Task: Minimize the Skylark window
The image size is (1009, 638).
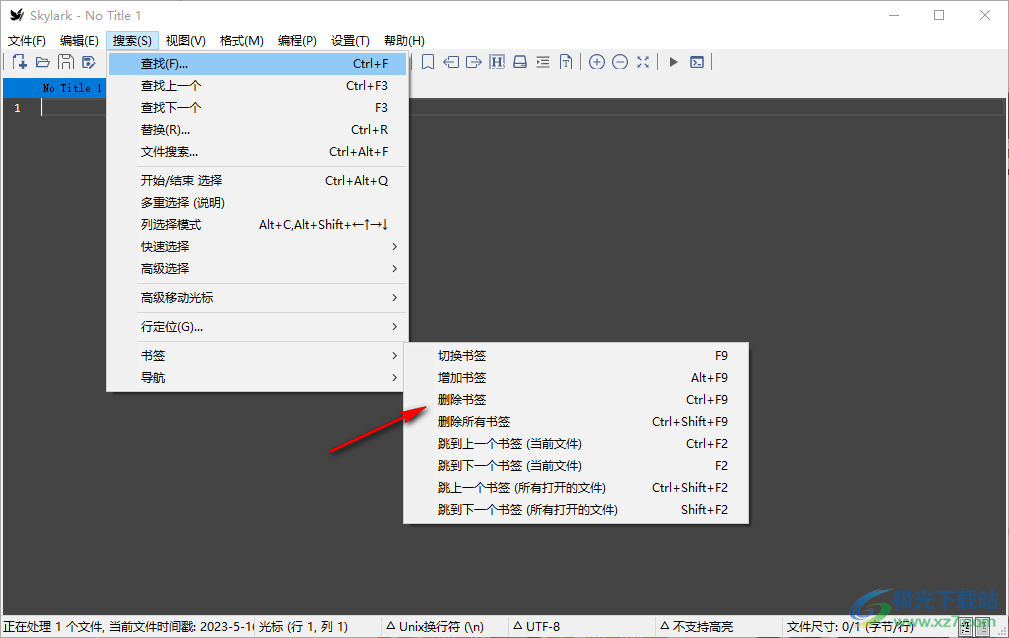Action: pos(894,15)
